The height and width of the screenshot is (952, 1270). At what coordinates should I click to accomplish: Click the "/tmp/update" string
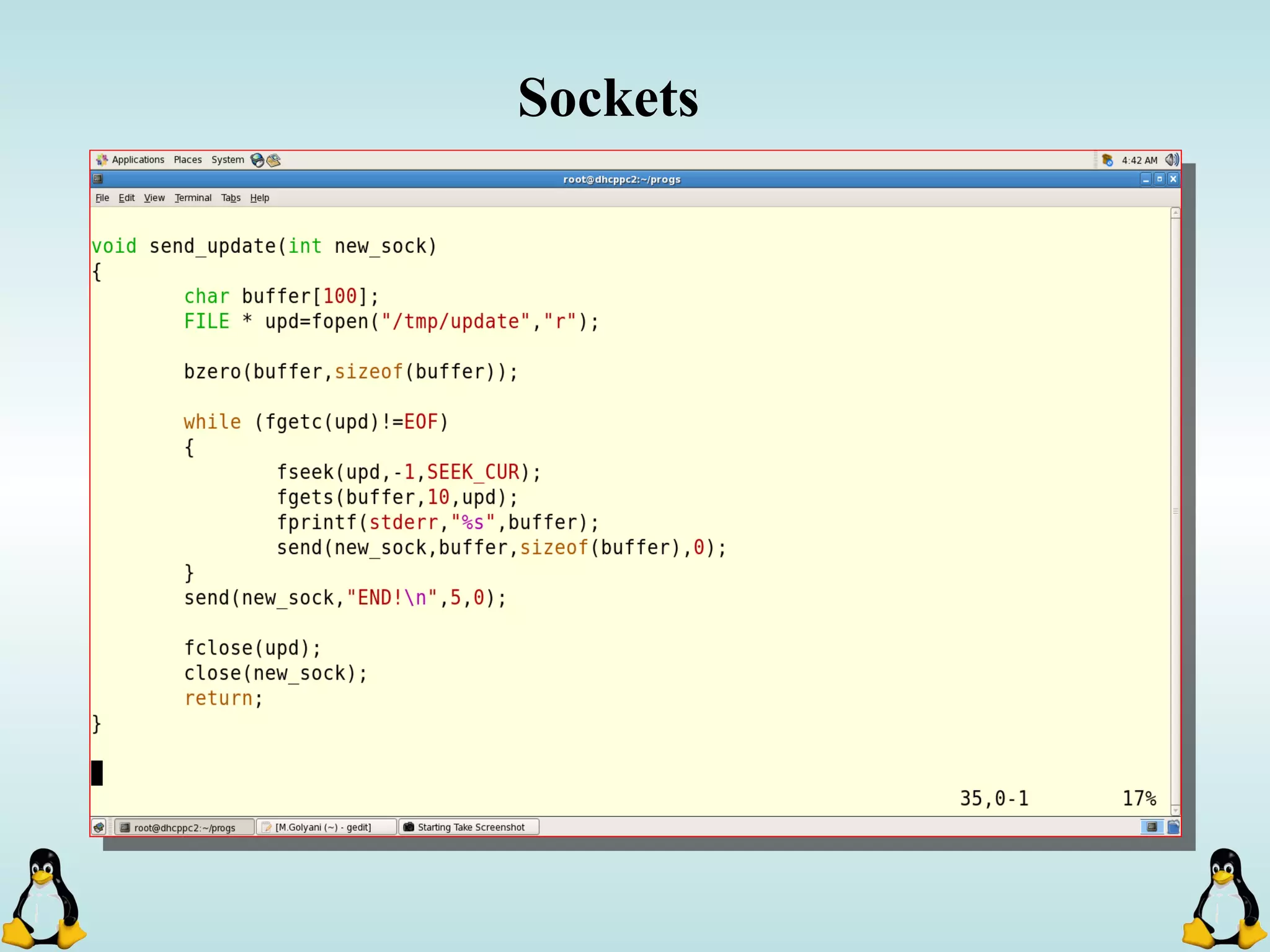(x=455, y=322)
